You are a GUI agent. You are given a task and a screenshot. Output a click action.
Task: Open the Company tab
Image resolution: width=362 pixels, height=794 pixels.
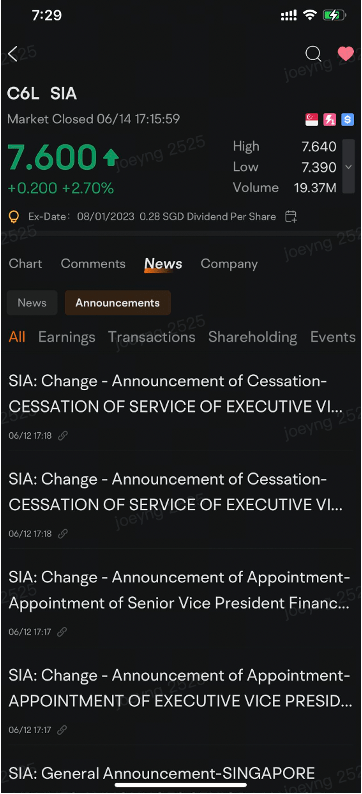(x=229, y=264)
